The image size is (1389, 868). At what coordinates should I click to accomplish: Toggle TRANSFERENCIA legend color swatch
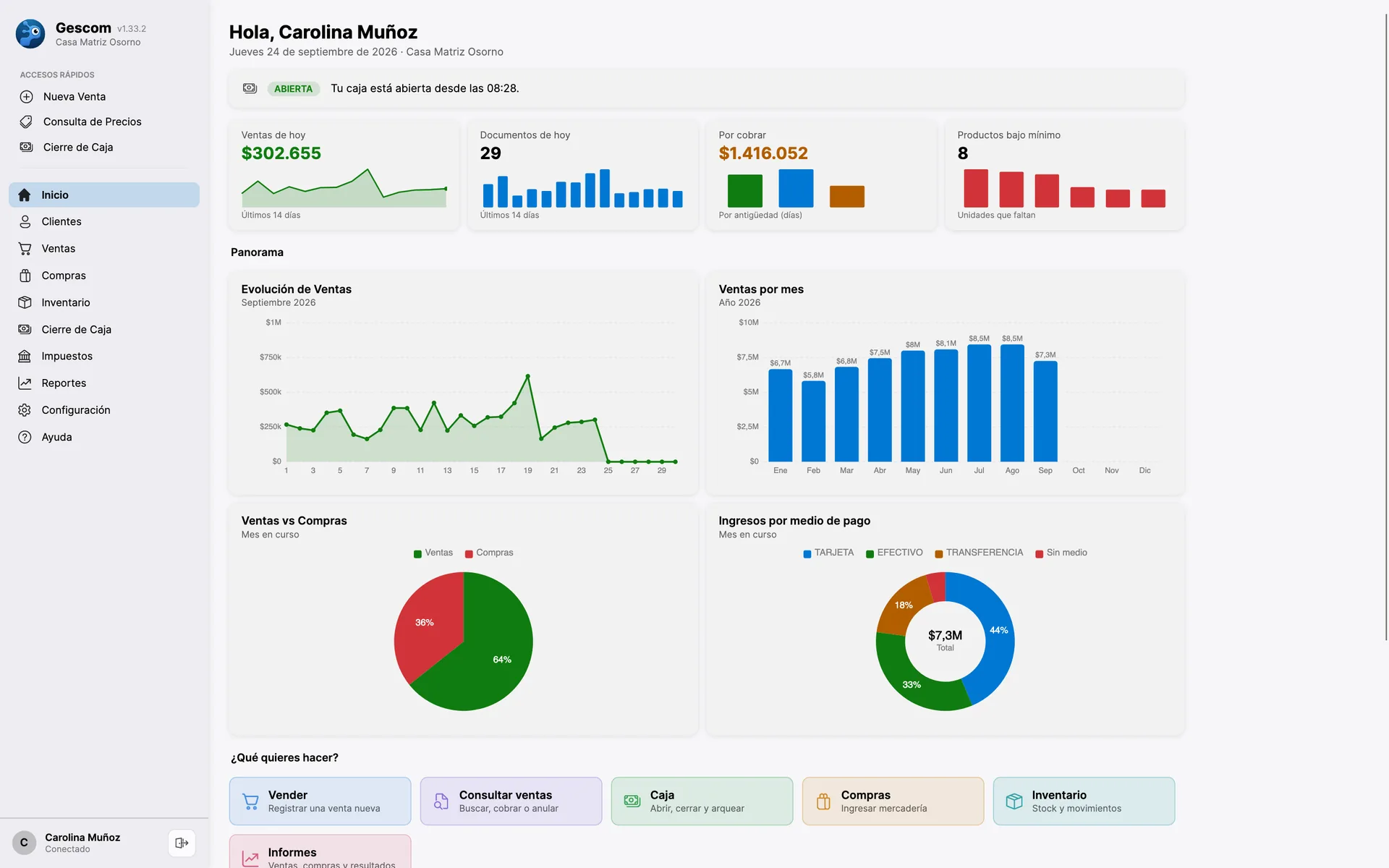pos(939,554)
